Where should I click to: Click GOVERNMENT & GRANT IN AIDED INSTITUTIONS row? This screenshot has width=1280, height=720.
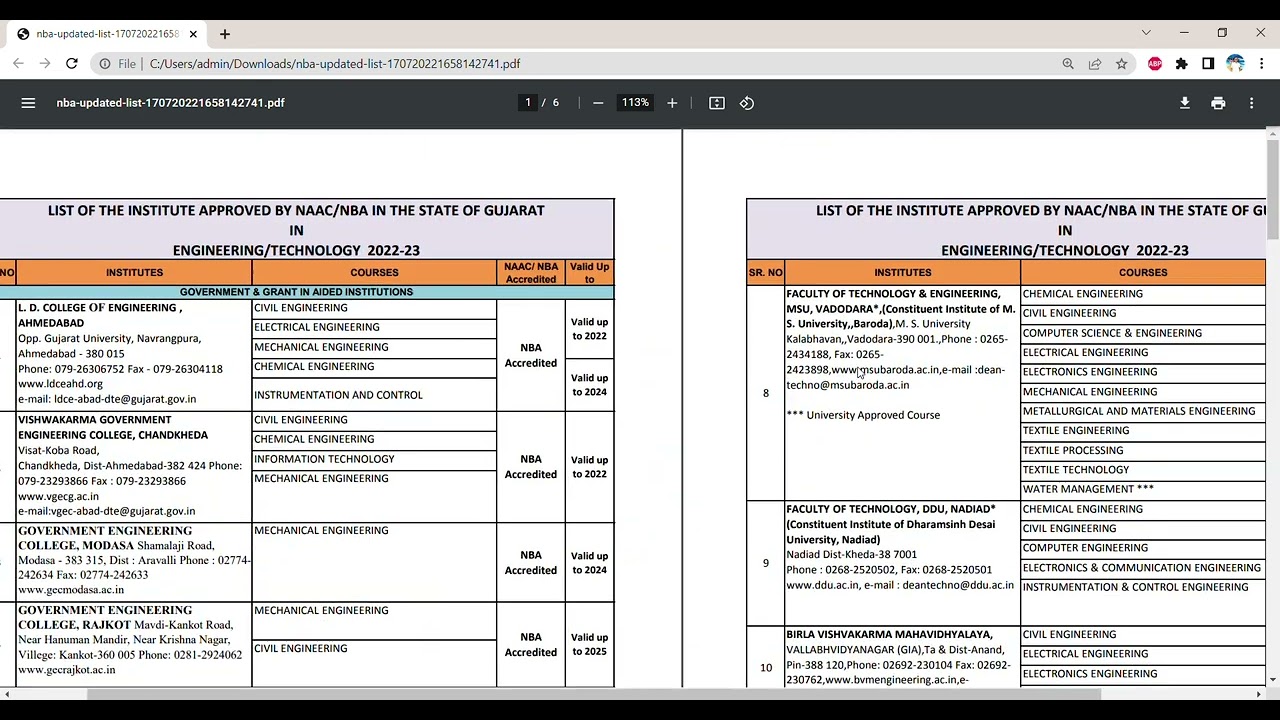pos(296,292)
